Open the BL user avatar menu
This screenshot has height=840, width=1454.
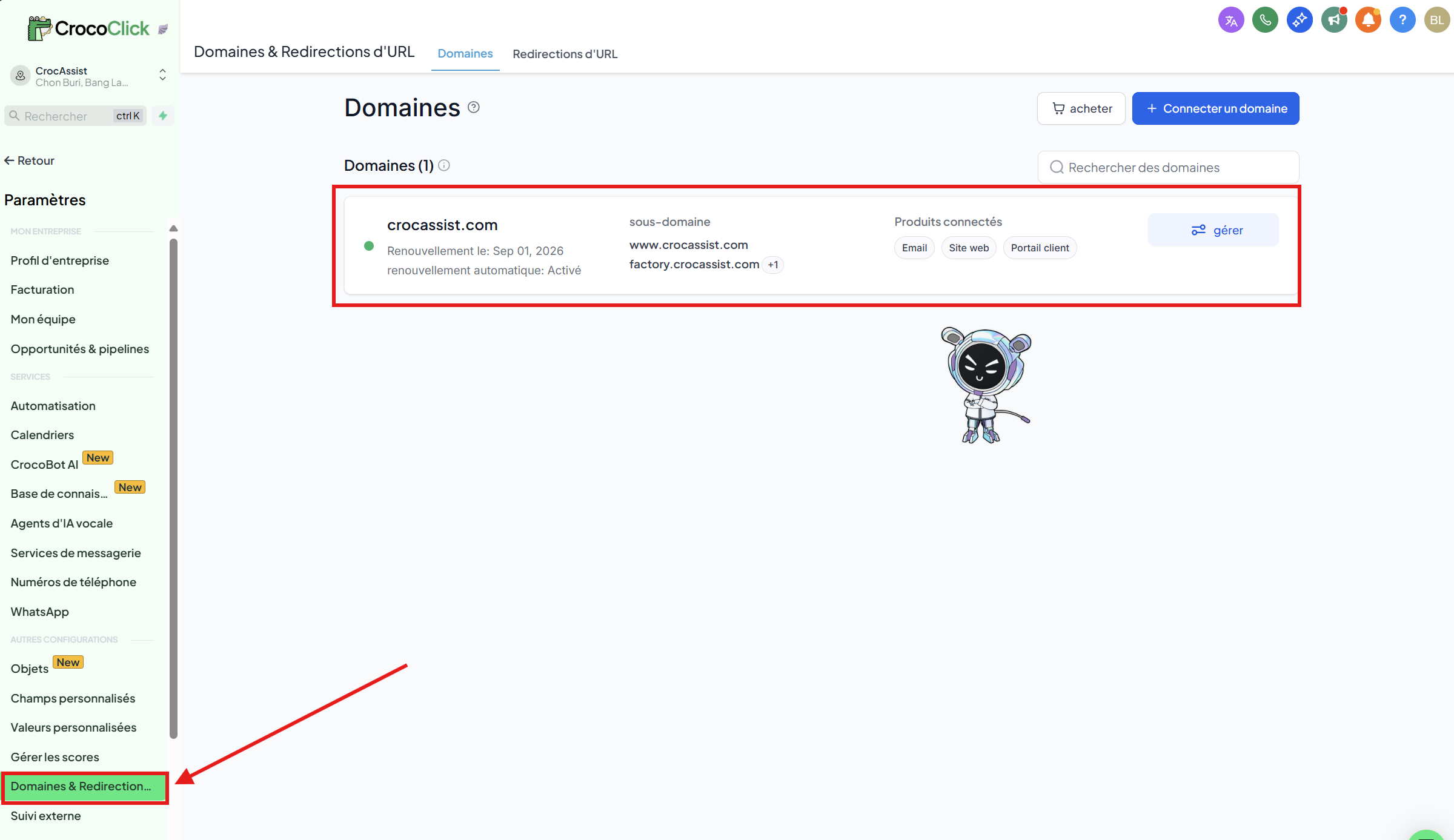point(1436,21)
